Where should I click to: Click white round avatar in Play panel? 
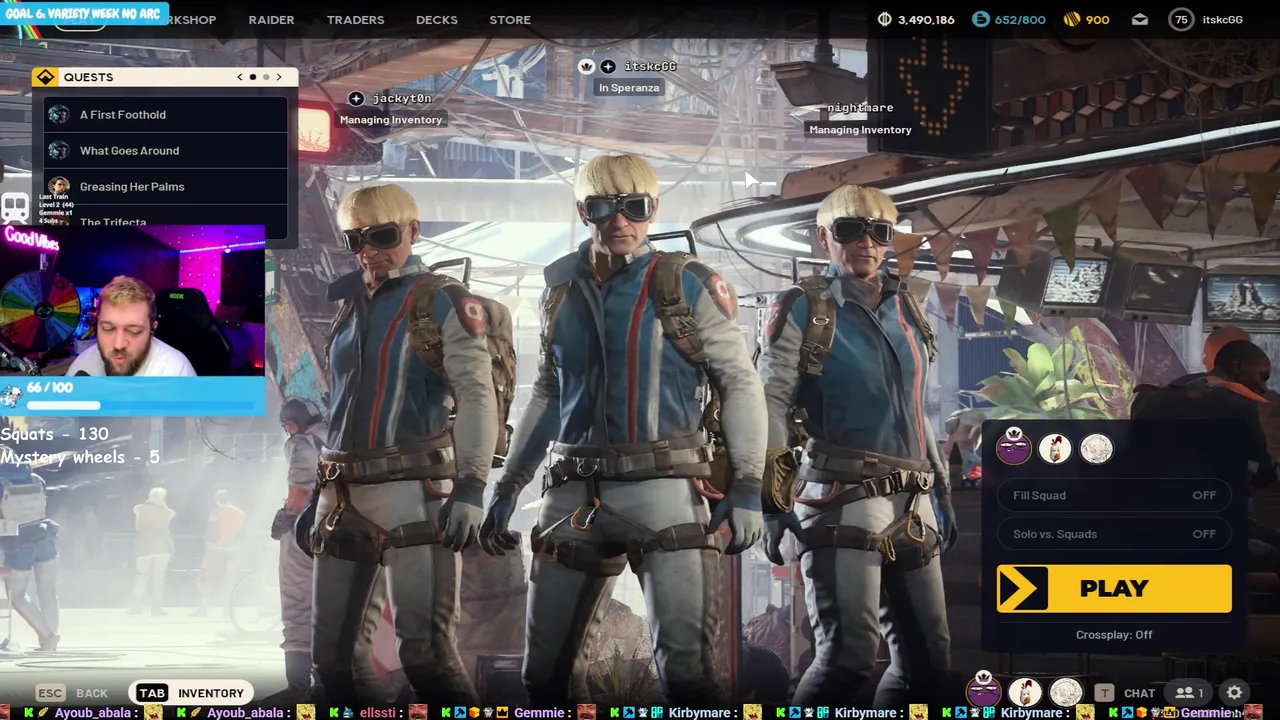[x=1096, y=449]
